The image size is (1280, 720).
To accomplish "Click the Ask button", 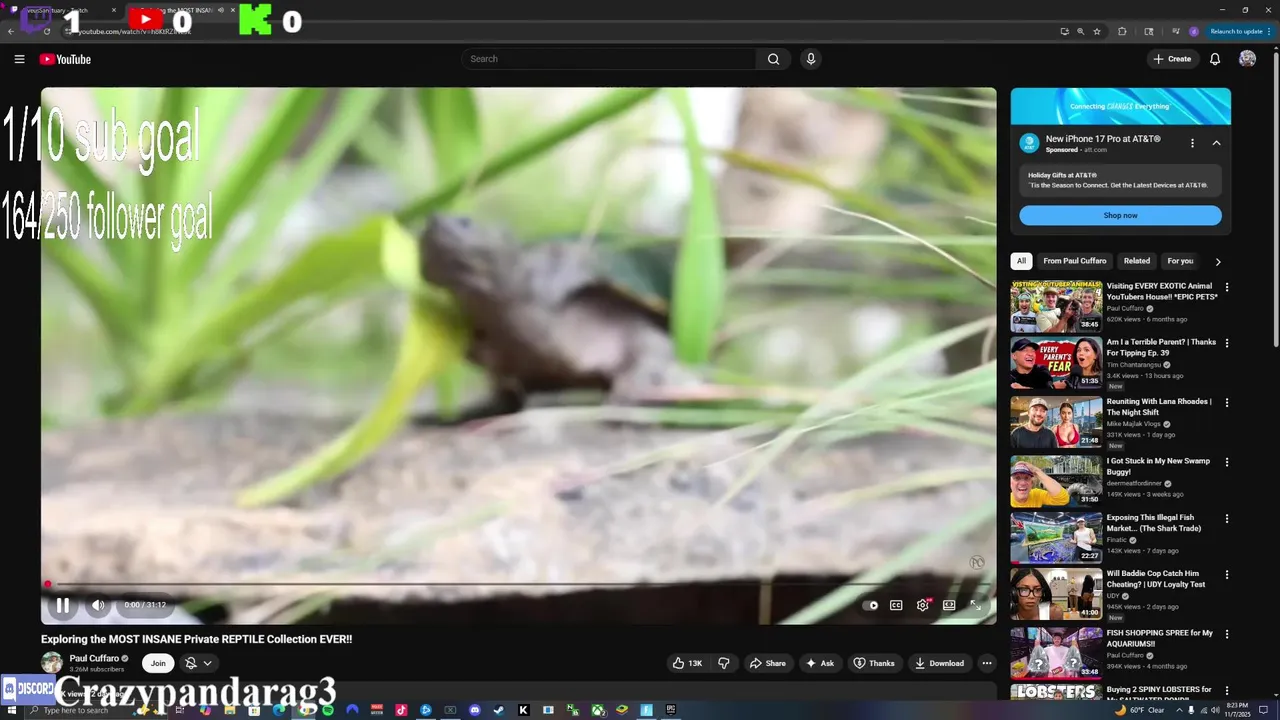I will [x=820, y=663].
